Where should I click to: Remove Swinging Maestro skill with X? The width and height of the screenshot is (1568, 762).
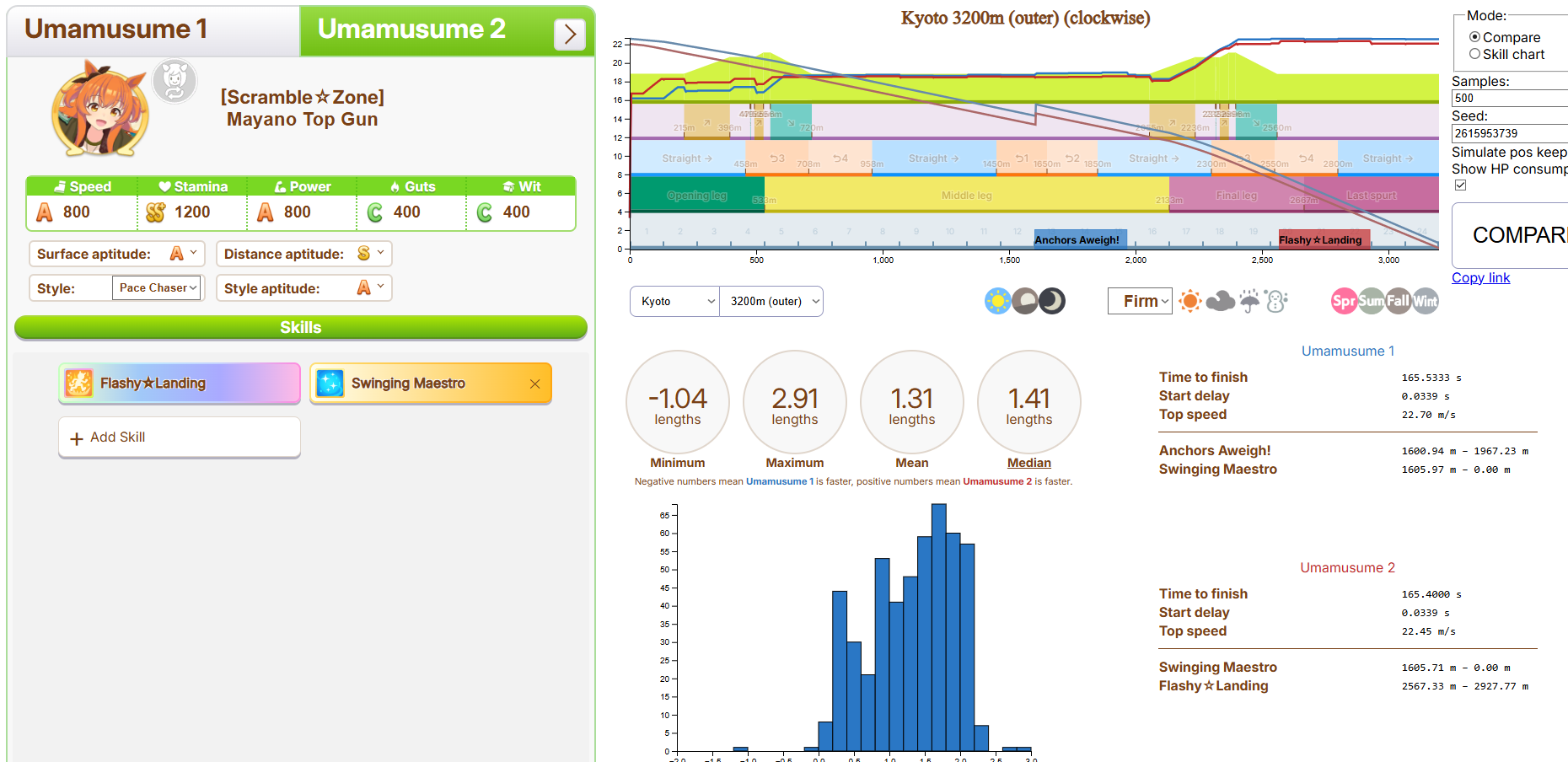pyautogui.click(x=534, y=384)
